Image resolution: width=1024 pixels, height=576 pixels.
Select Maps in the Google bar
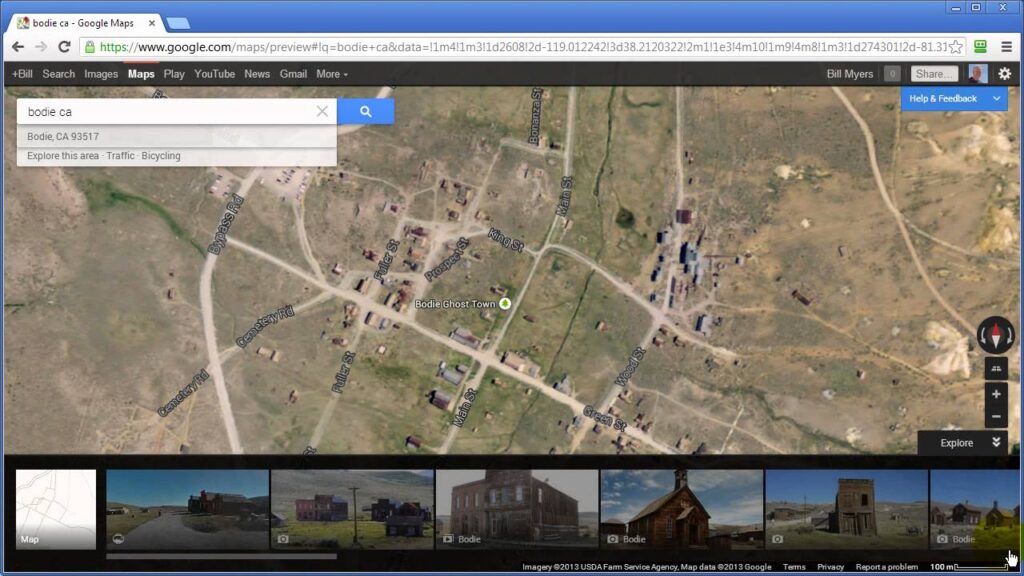coord(141,74)
